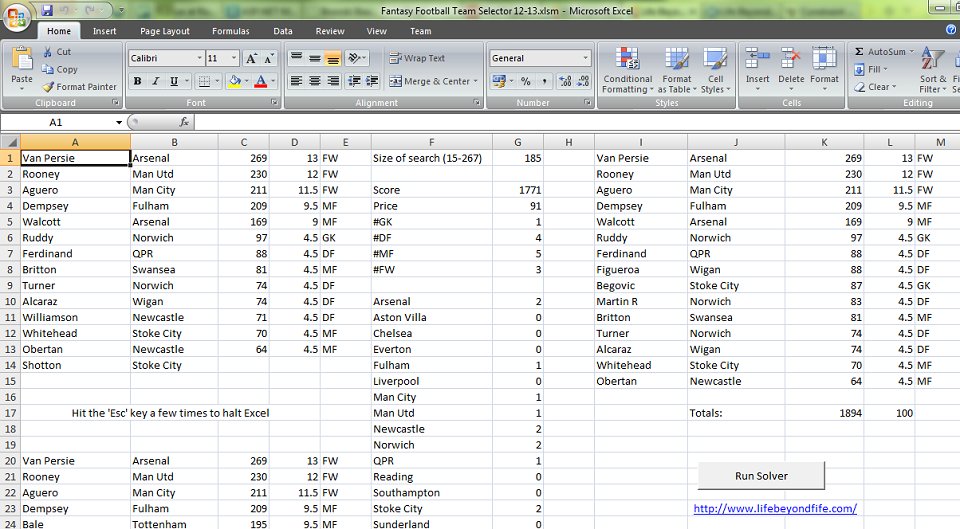Open Conditional Formatting menu

[x=628, y=70]
